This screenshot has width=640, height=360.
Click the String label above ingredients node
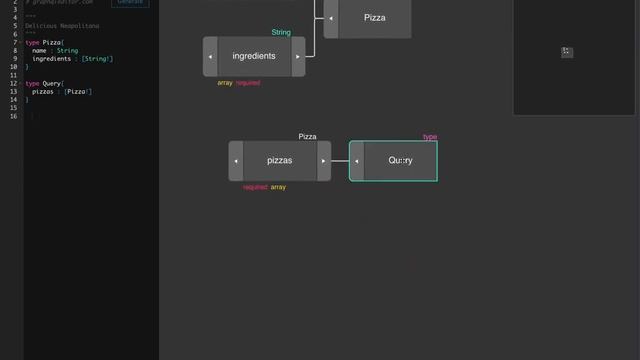[x=281, y=32]
